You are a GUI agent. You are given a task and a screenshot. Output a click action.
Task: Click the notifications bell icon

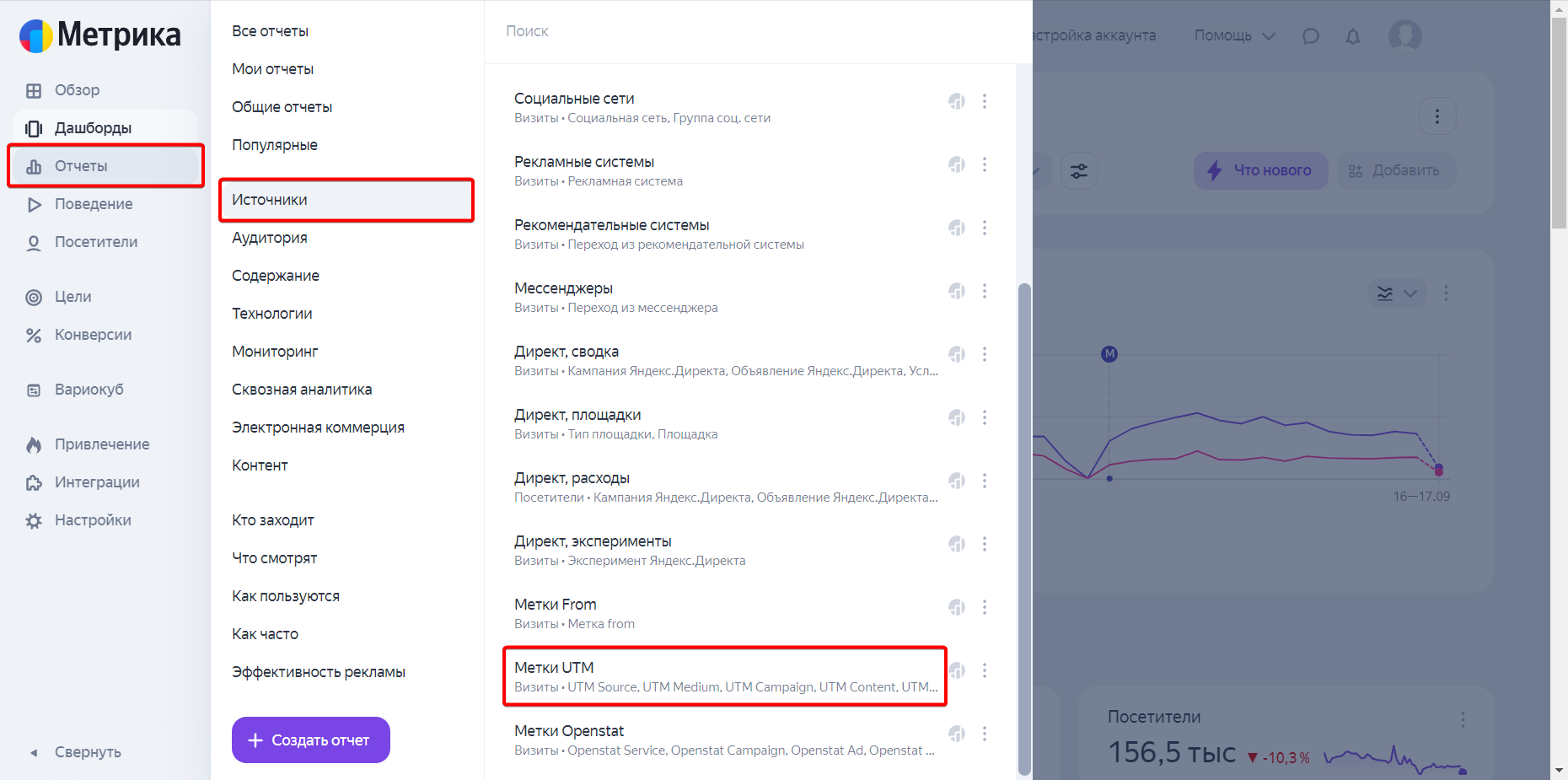coord(1353,36)
